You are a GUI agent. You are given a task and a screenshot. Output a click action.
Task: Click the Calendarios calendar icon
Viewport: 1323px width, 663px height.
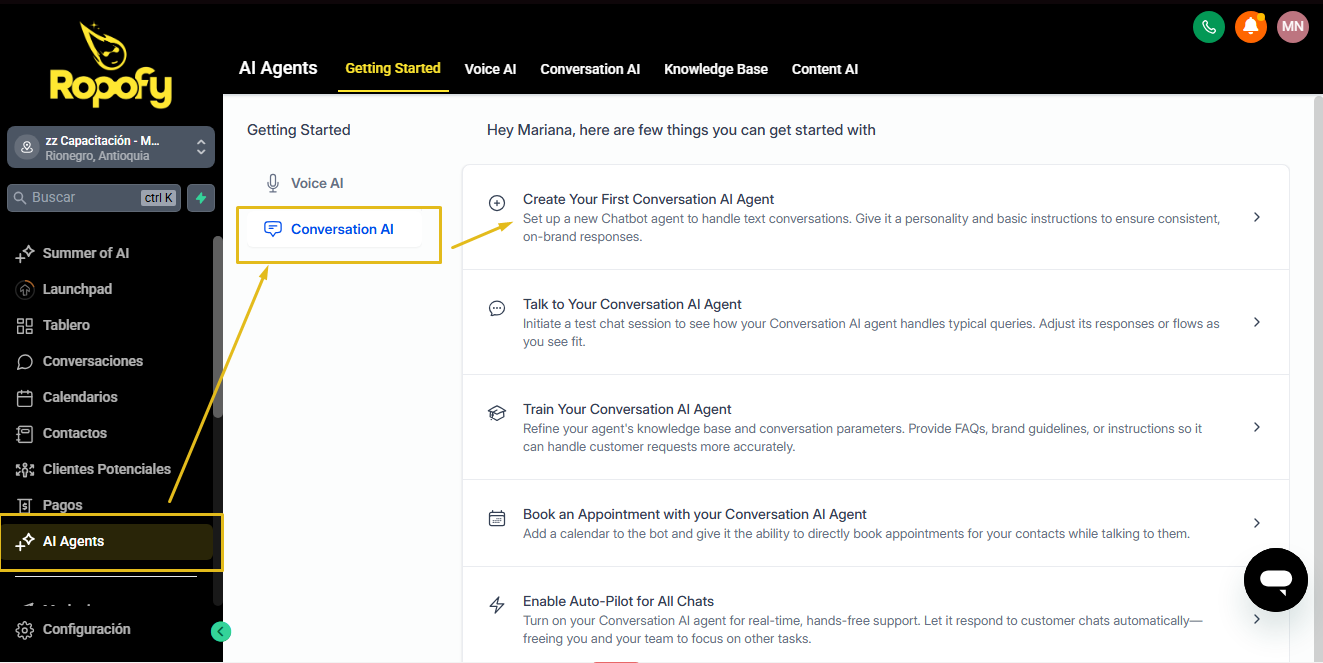click(x=26, y=398)
